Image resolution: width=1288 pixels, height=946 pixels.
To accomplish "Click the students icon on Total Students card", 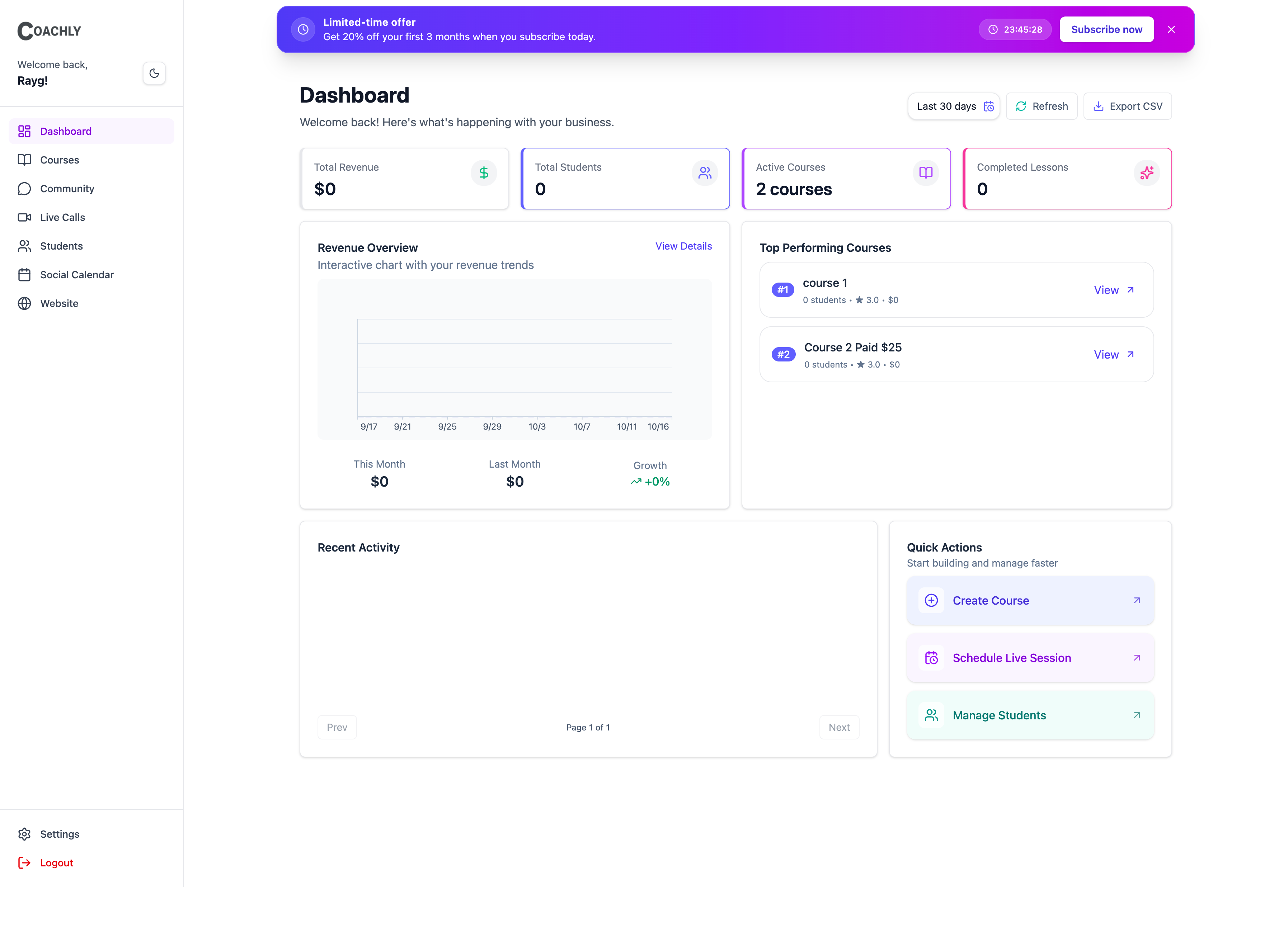I will coord(705,172).
